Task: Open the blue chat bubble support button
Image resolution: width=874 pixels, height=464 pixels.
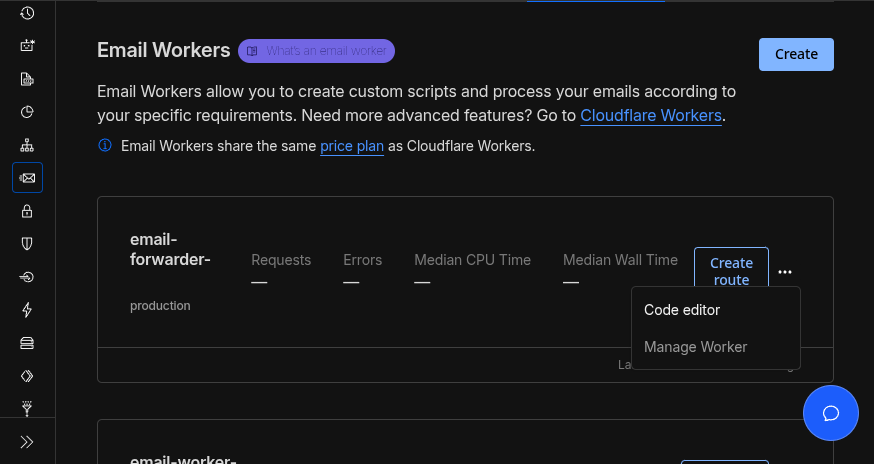Action: 830,413
